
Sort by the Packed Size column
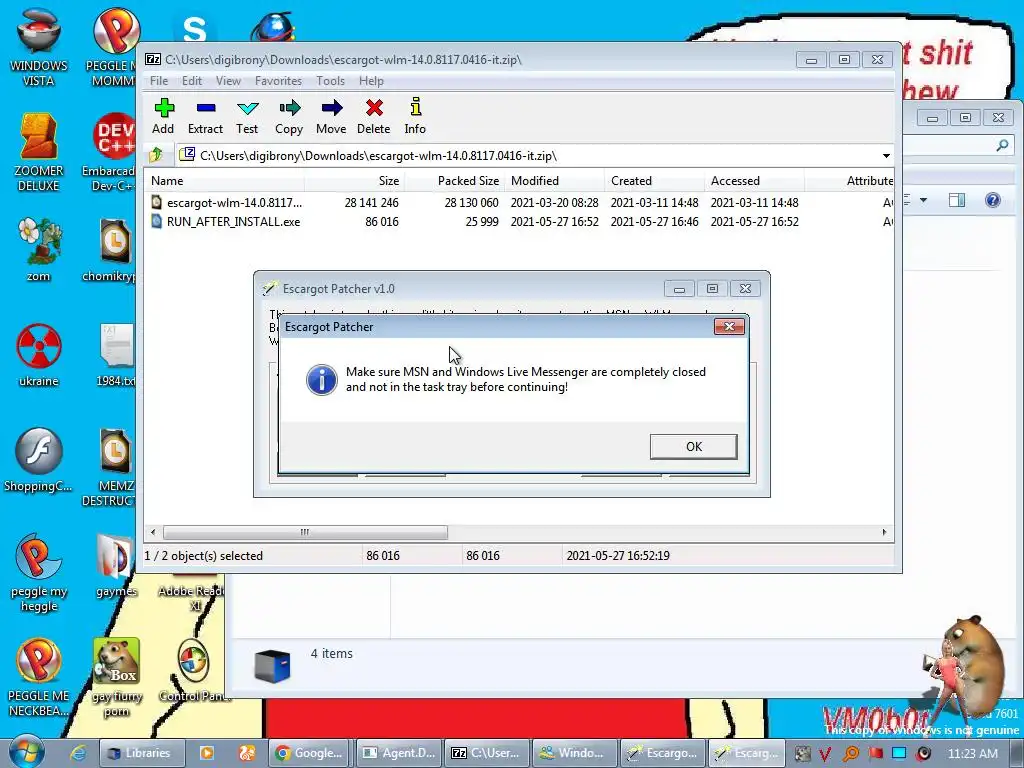455,181
